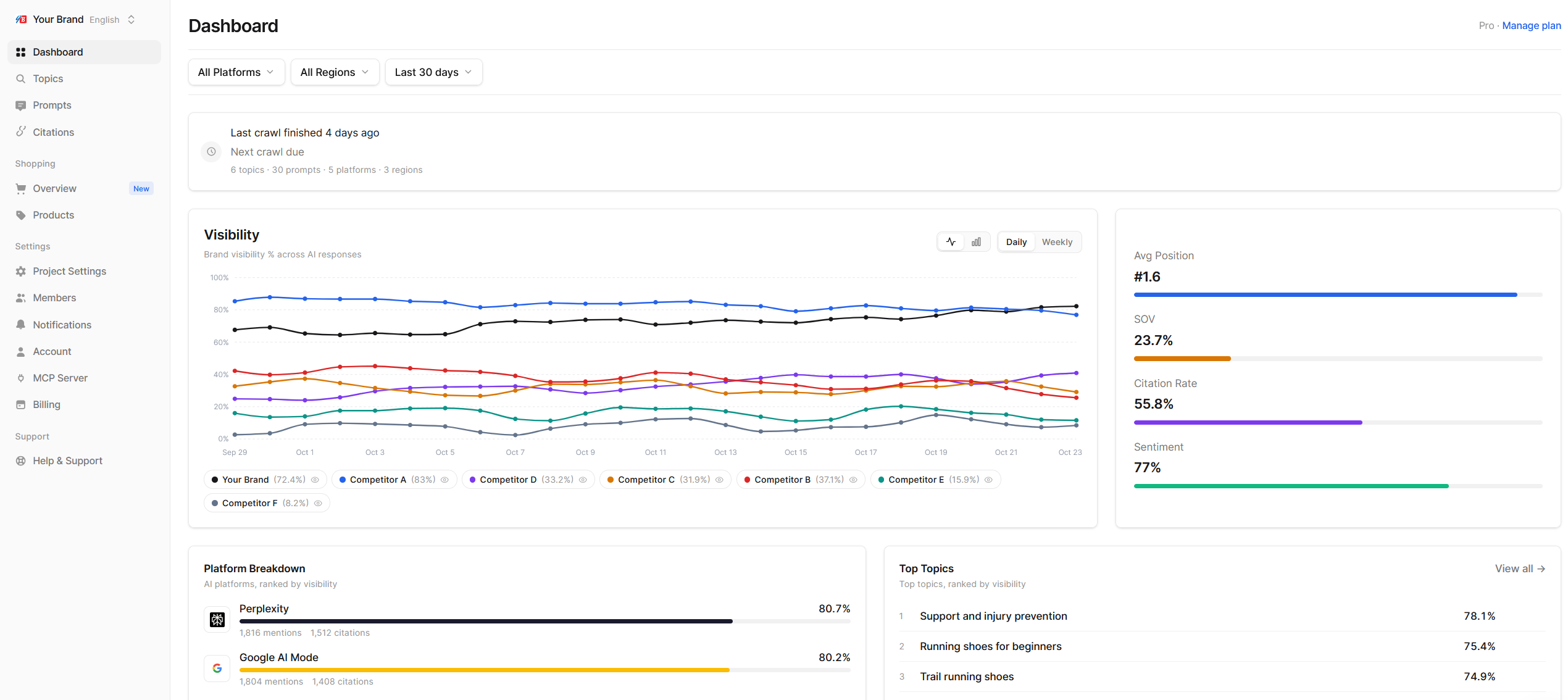Image resolution: width=1568 pixels, height=700 pixels.
Task: Switch chart to Weekly view
Action: pyautogui.click(x=1057, y=242)
